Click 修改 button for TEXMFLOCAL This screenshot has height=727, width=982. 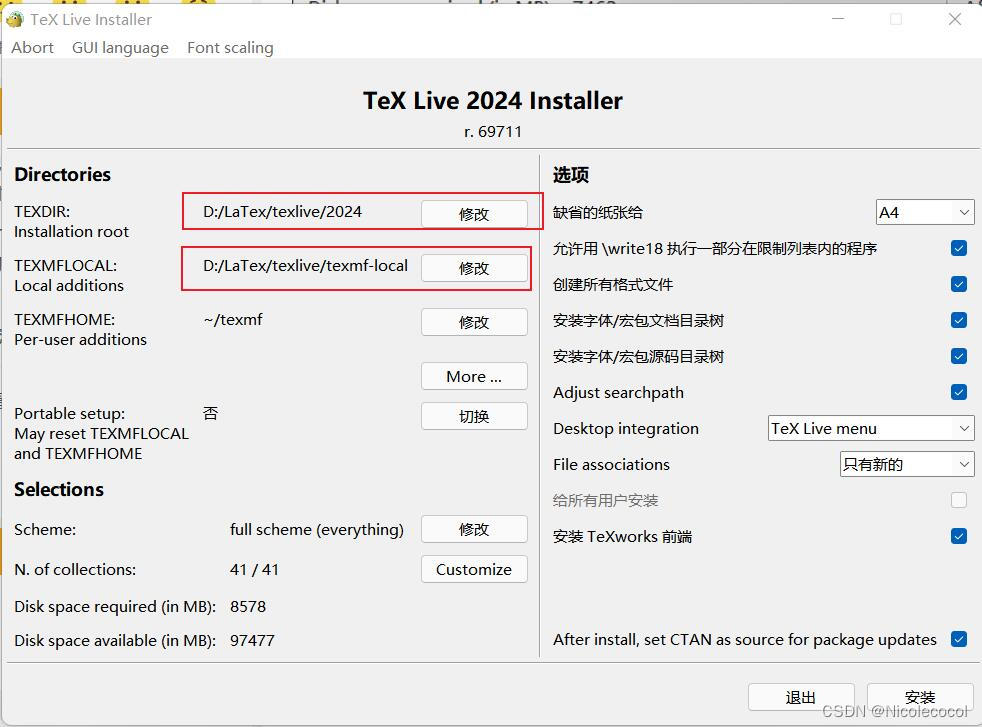pyautogui.click(x=474, y=268)
